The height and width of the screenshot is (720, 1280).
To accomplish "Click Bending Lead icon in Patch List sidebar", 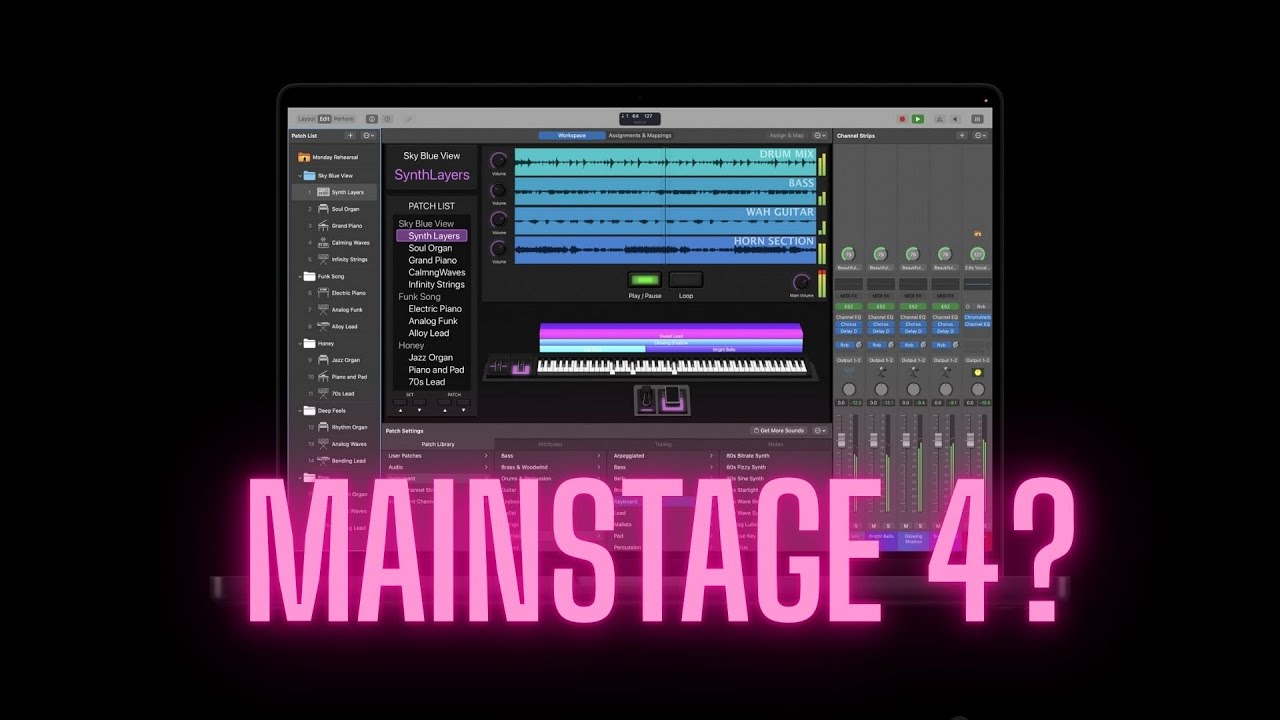I will 323,461.
